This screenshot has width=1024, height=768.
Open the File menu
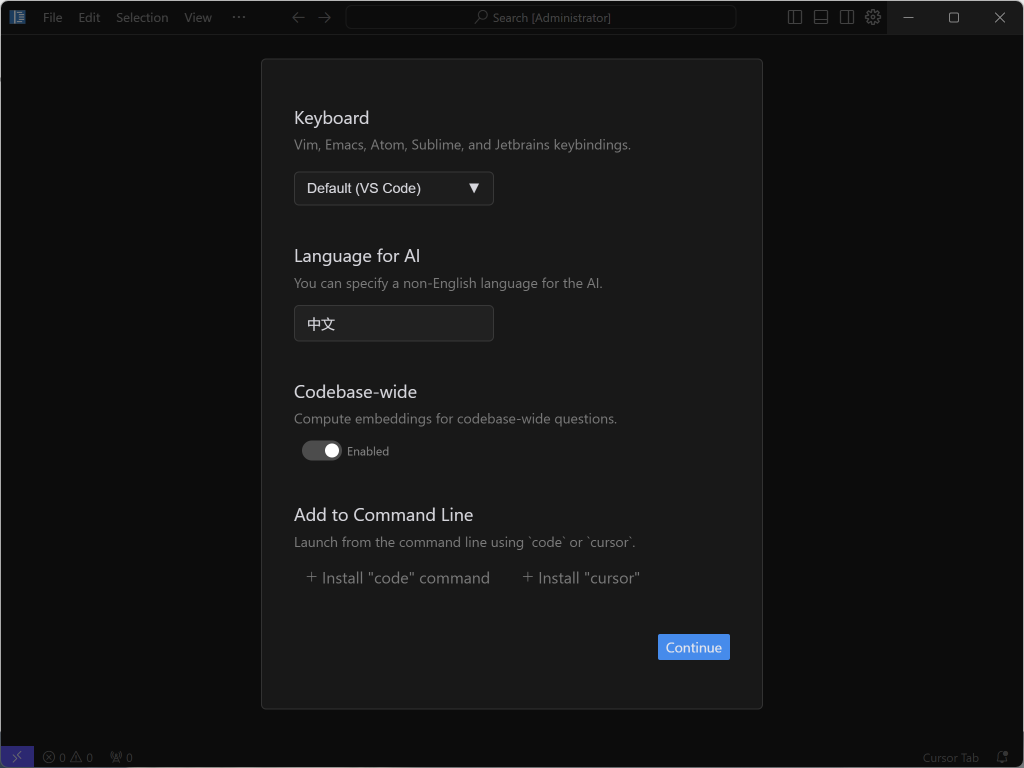52,17
